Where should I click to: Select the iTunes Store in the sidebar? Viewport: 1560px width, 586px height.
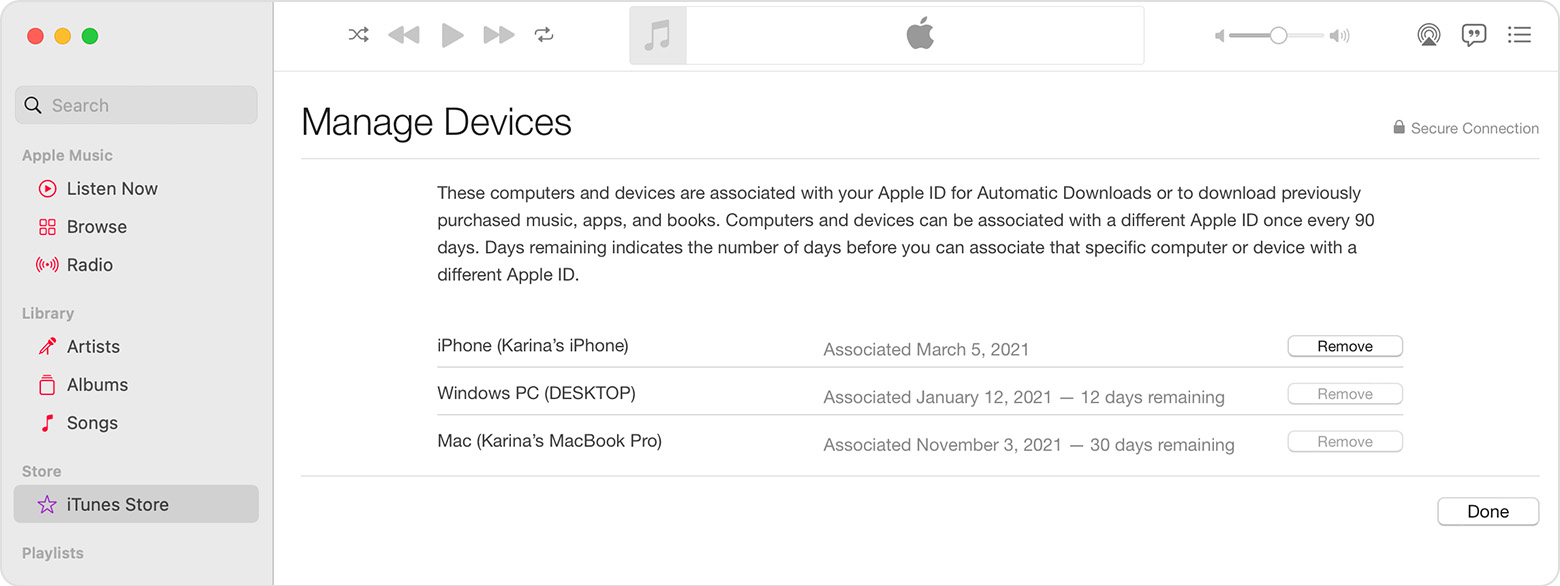point(120,504)
